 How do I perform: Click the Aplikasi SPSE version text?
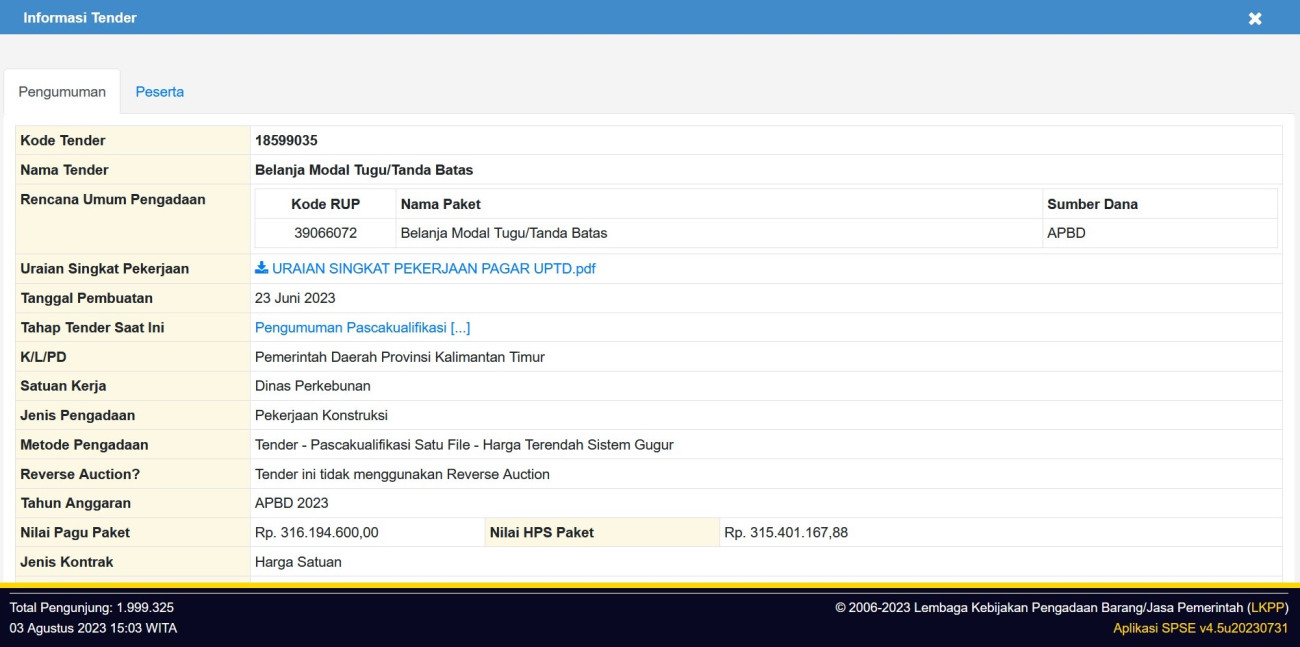[x=1200, y=628]
